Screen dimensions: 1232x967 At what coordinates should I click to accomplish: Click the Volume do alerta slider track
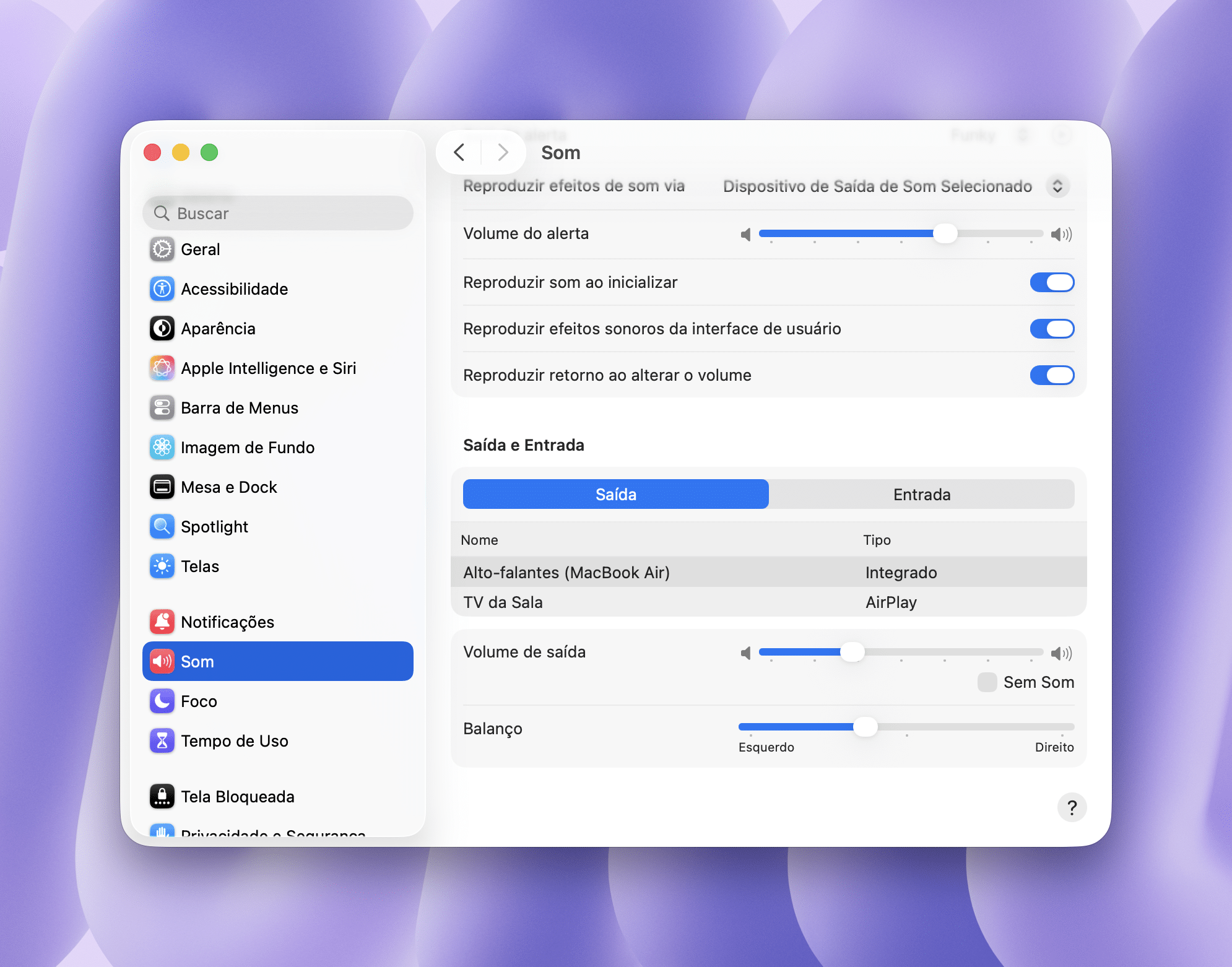click(900, 233)
